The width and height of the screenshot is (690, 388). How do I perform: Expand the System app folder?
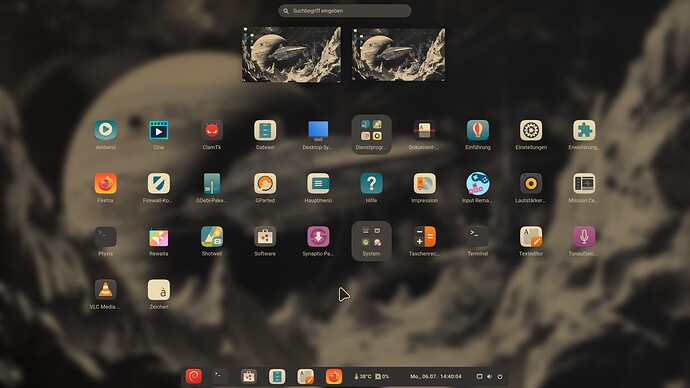[371, 241]
